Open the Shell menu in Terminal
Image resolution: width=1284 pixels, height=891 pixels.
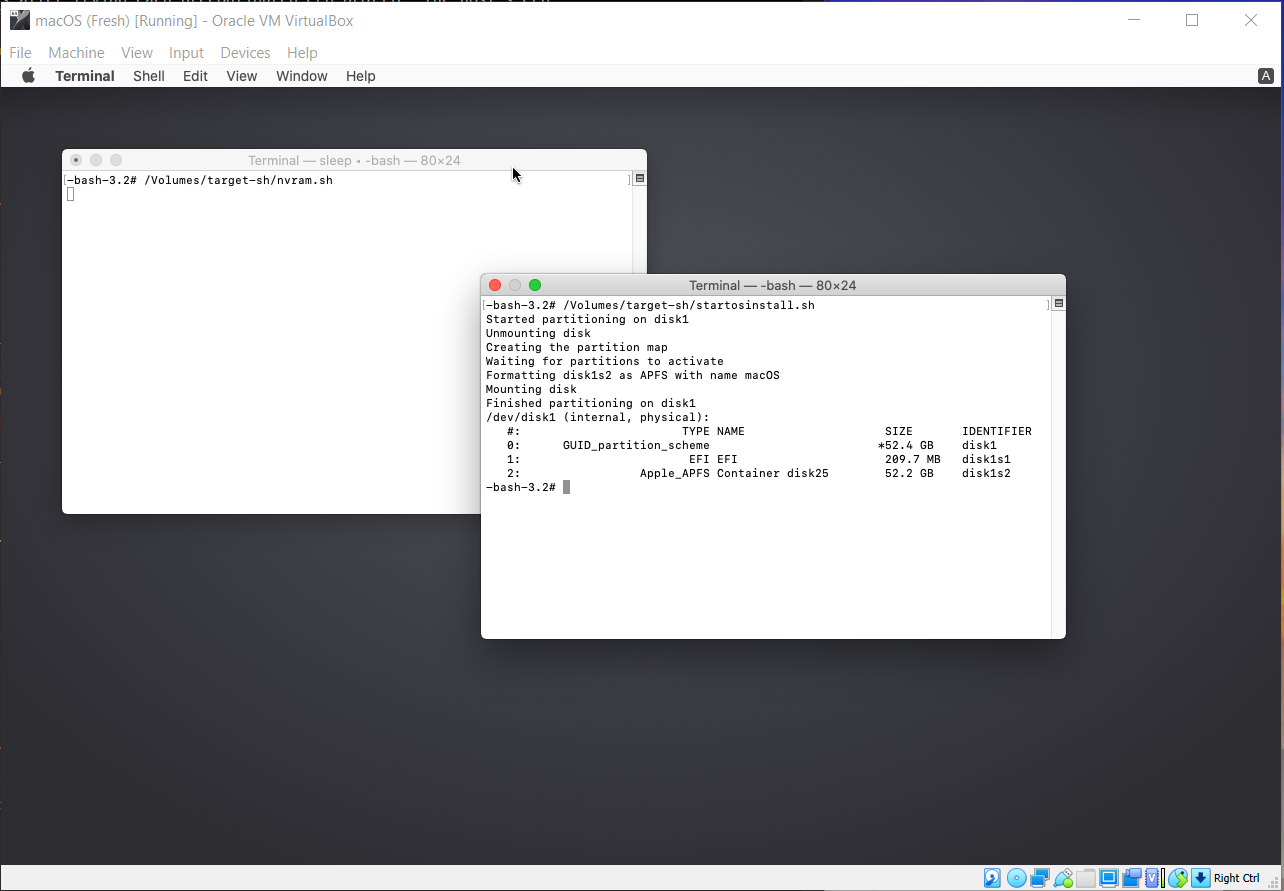tap(148, 75)
